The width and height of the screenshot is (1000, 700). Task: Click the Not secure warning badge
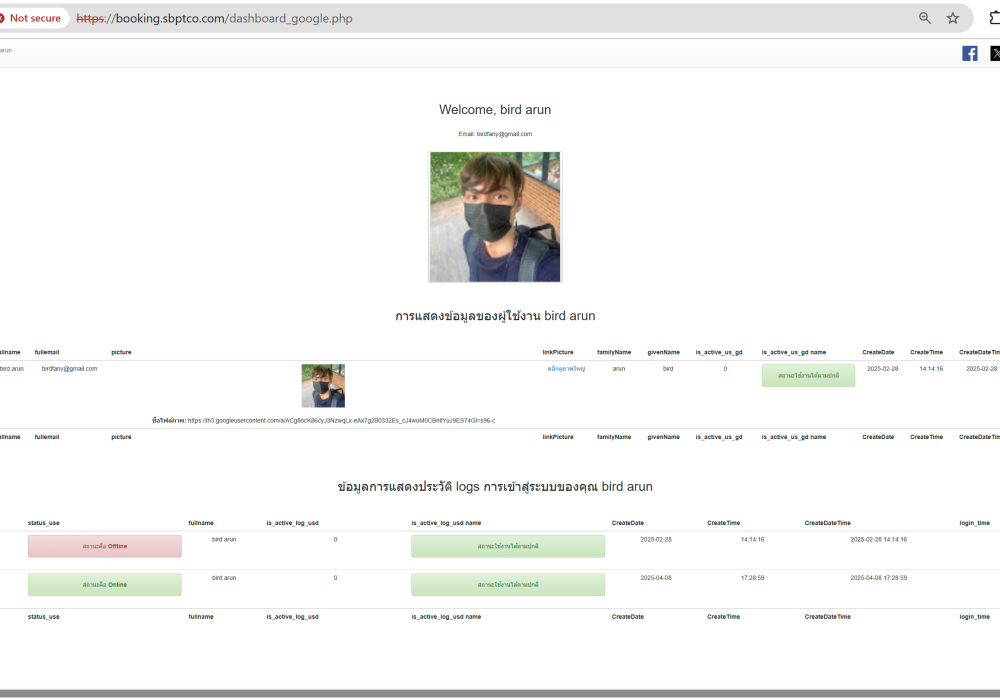(32, 18)
